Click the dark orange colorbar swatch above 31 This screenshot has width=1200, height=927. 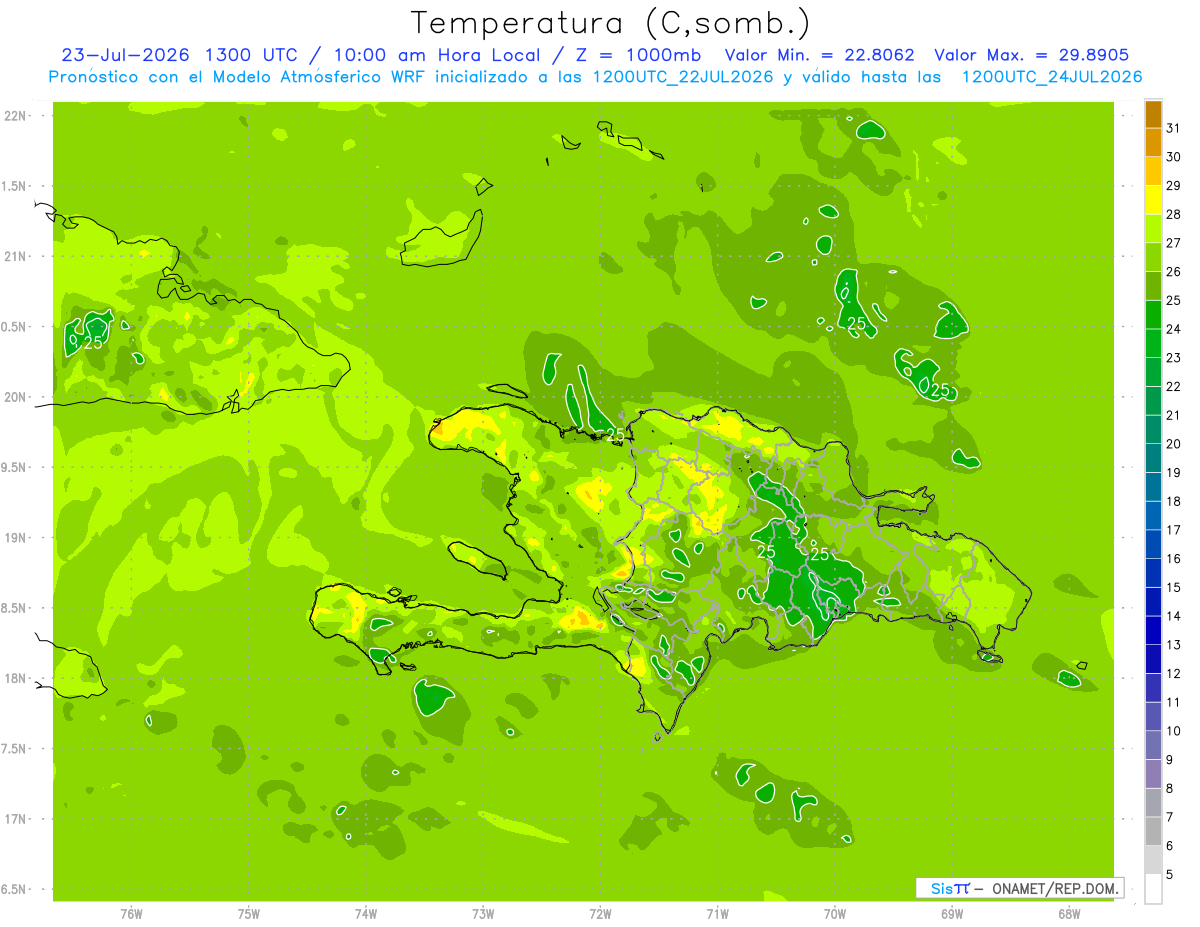tap(1153, 115)
